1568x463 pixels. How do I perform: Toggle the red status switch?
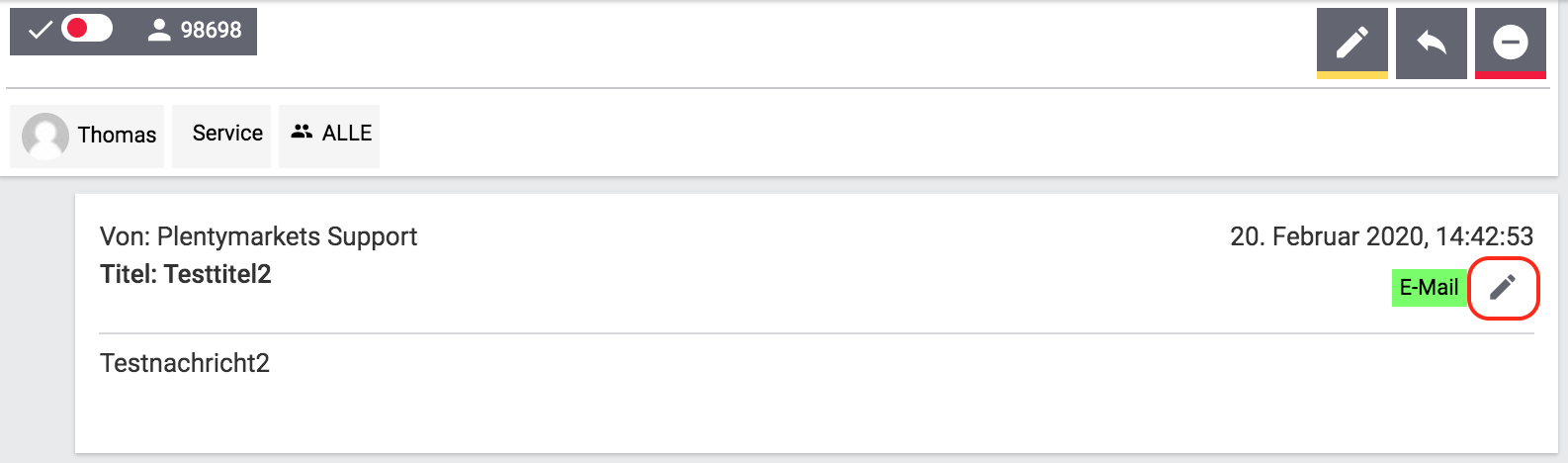tap(87, 29)
